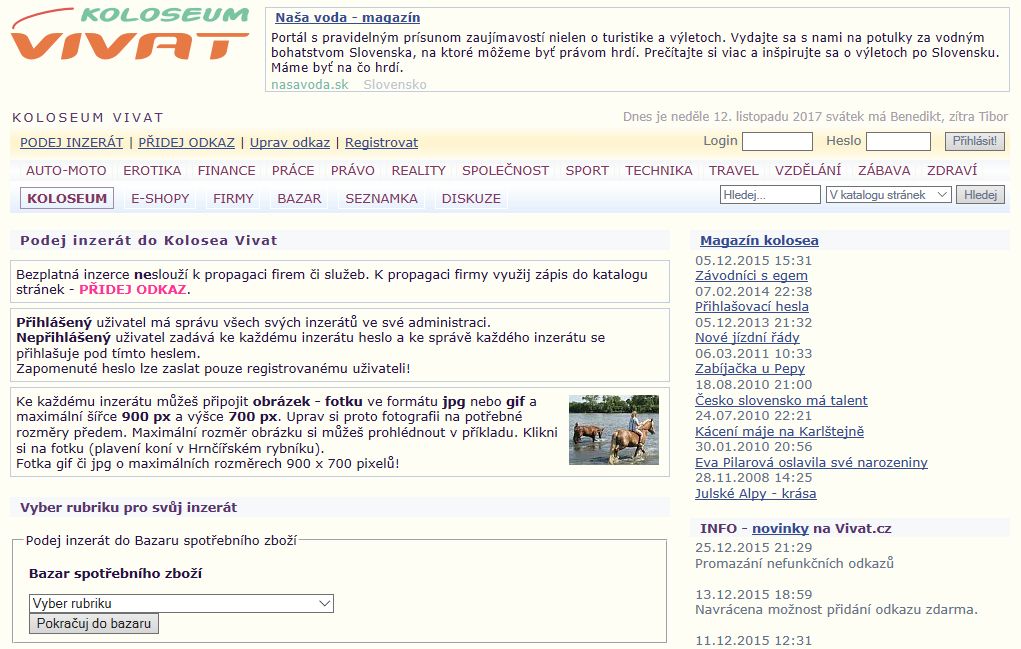Open the SEZNAMKA tab

(x=381, y=198)
